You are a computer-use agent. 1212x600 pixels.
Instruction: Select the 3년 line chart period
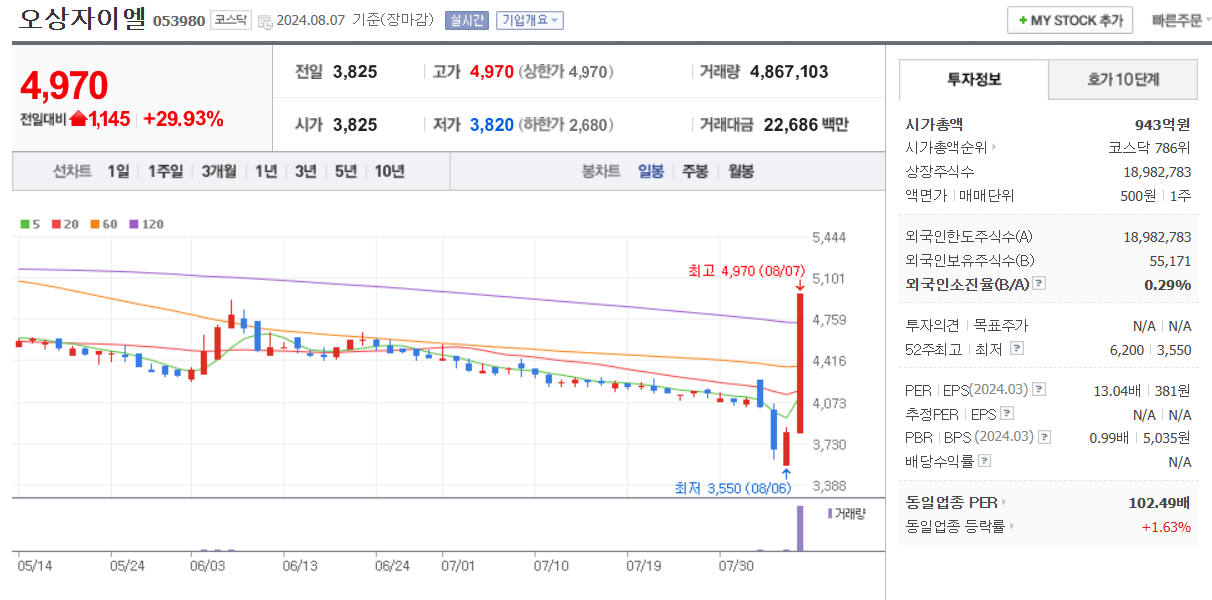tap(306, 171)
